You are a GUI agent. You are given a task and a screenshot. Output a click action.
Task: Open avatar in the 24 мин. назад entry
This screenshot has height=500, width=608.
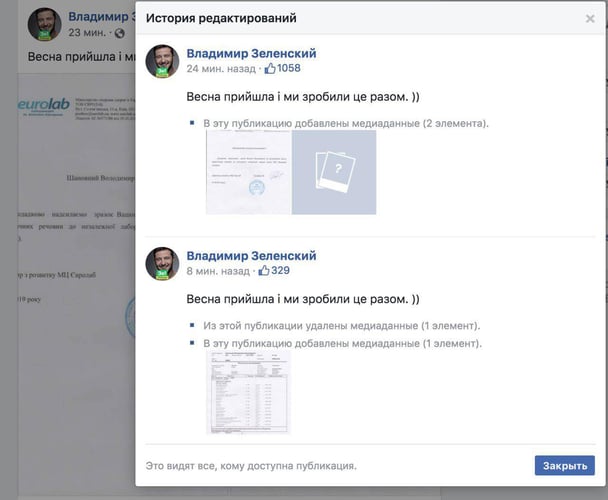click(163, 61)
